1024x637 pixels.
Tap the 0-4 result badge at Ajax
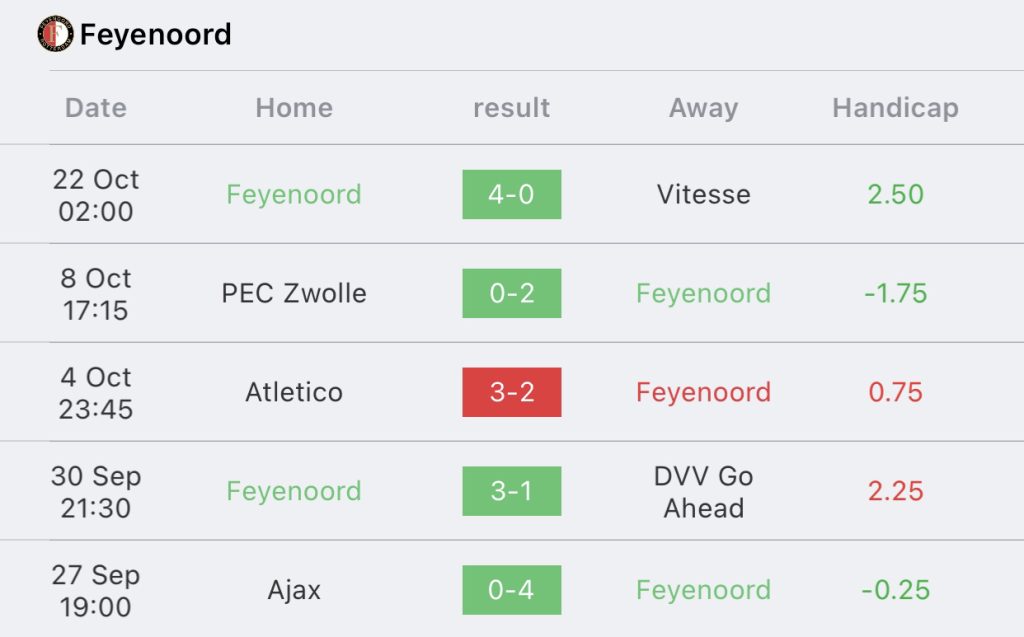pos(512,590)
